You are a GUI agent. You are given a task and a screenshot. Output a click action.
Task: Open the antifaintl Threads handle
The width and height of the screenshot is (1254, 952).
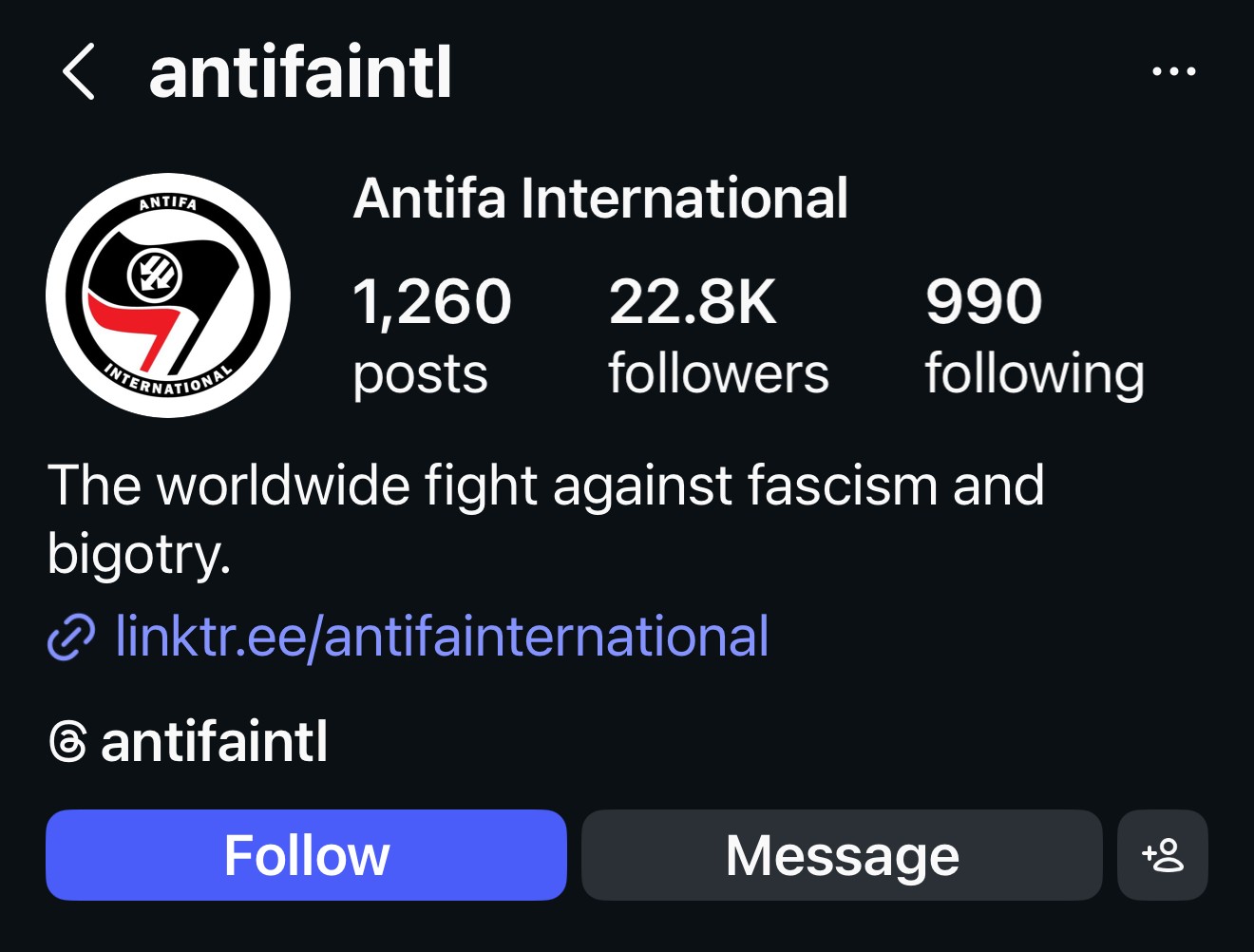(x=214, y=742)
